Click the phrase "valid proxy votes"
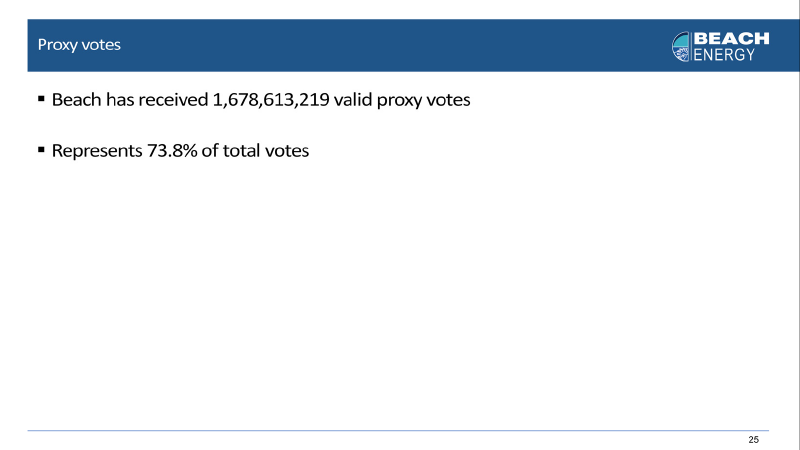The image size is (800, 450). tap(402, 100)
